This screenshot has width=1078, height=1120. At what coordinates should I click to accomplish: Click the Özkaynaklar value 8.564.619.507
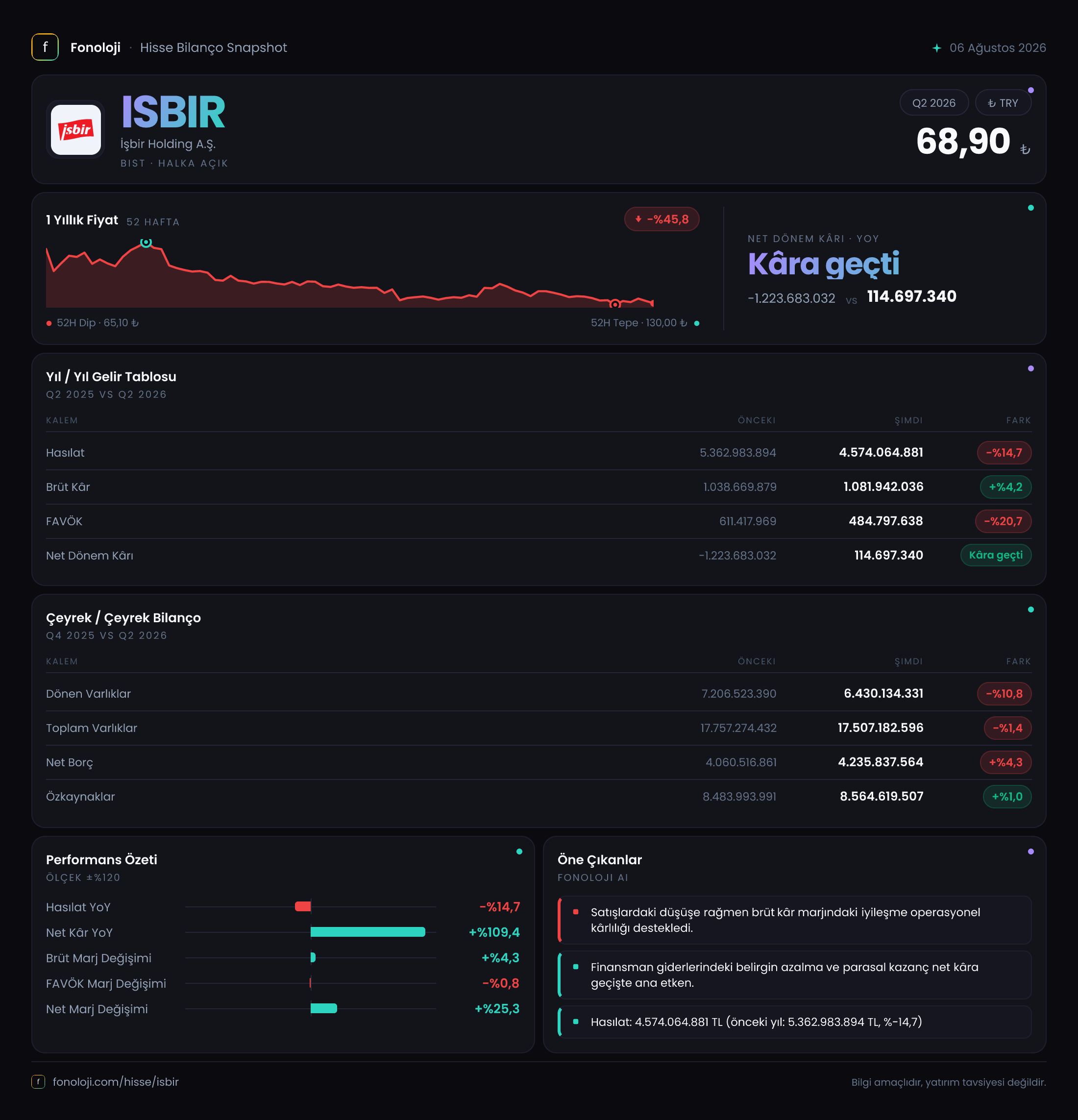tap(882, 797)
